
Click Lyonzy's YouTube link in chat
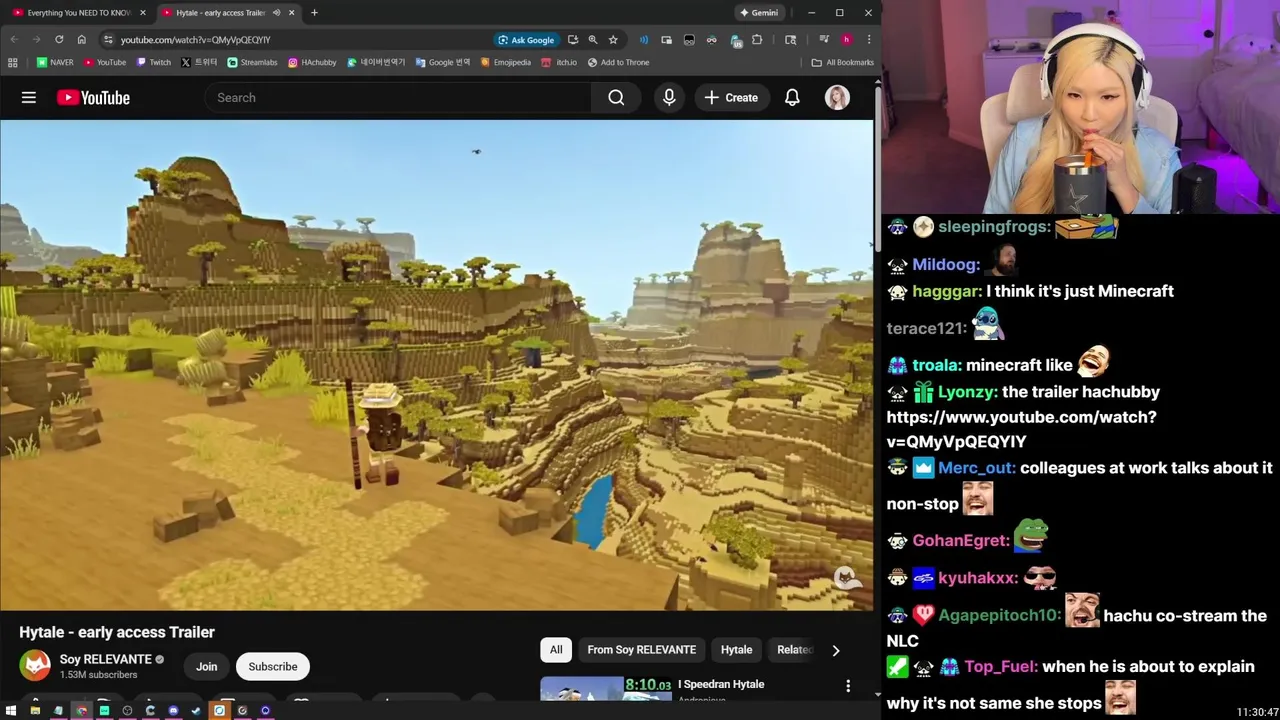coord(1021,429)
